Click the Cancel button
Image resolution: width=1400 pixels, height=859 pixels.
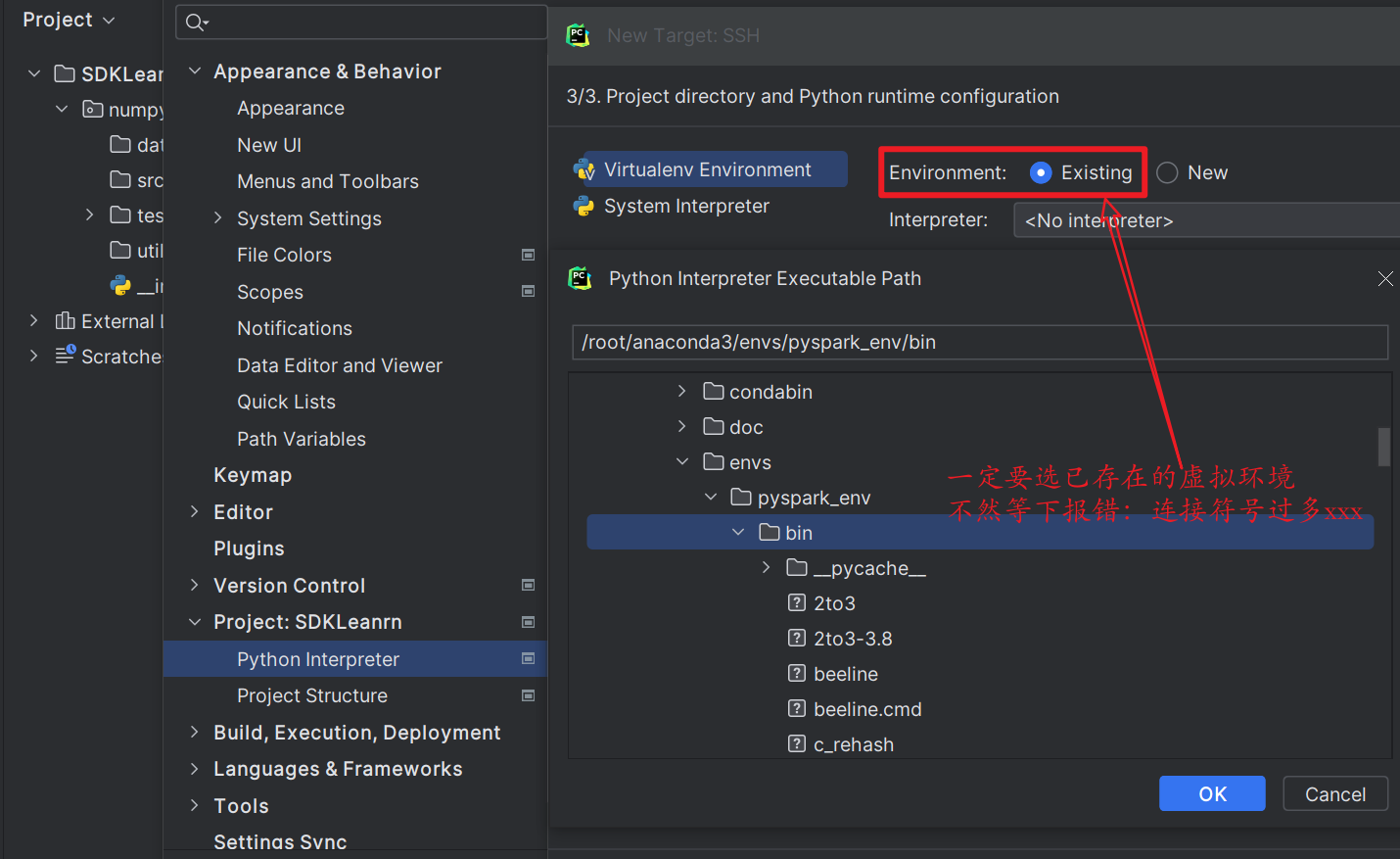(1335, 793)
